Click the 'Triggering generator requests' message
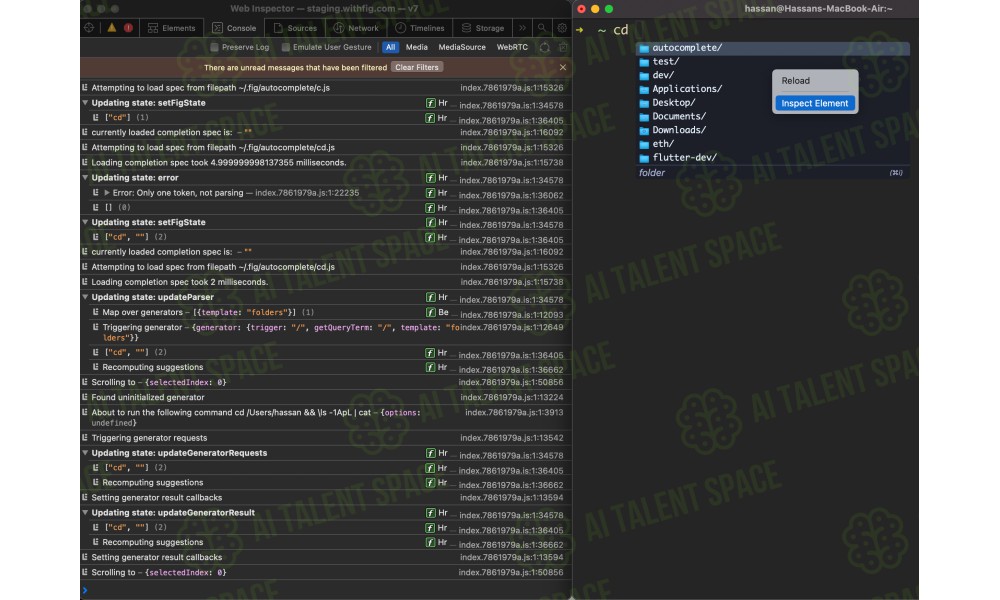The height and width of the screenshot is (600, 1000). click(x=149, y=438)
